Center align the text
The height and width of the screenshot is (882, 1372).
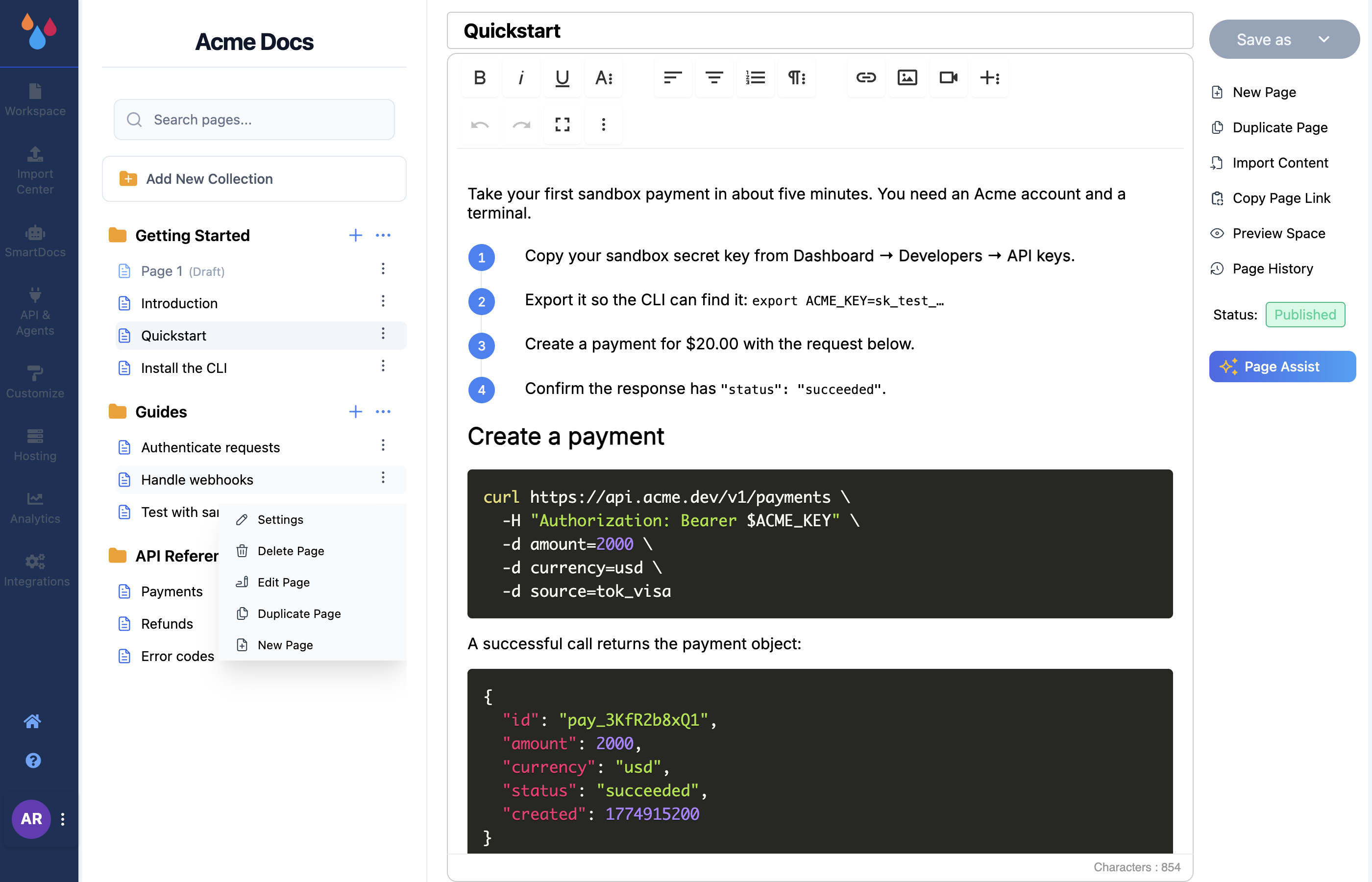click(x=714, y=77)
